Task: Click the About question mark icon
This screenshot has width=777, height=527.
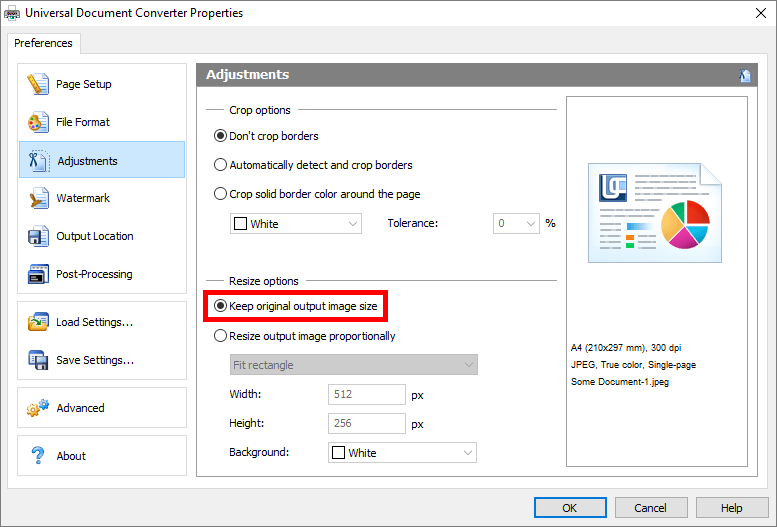Action: (38, 456)
